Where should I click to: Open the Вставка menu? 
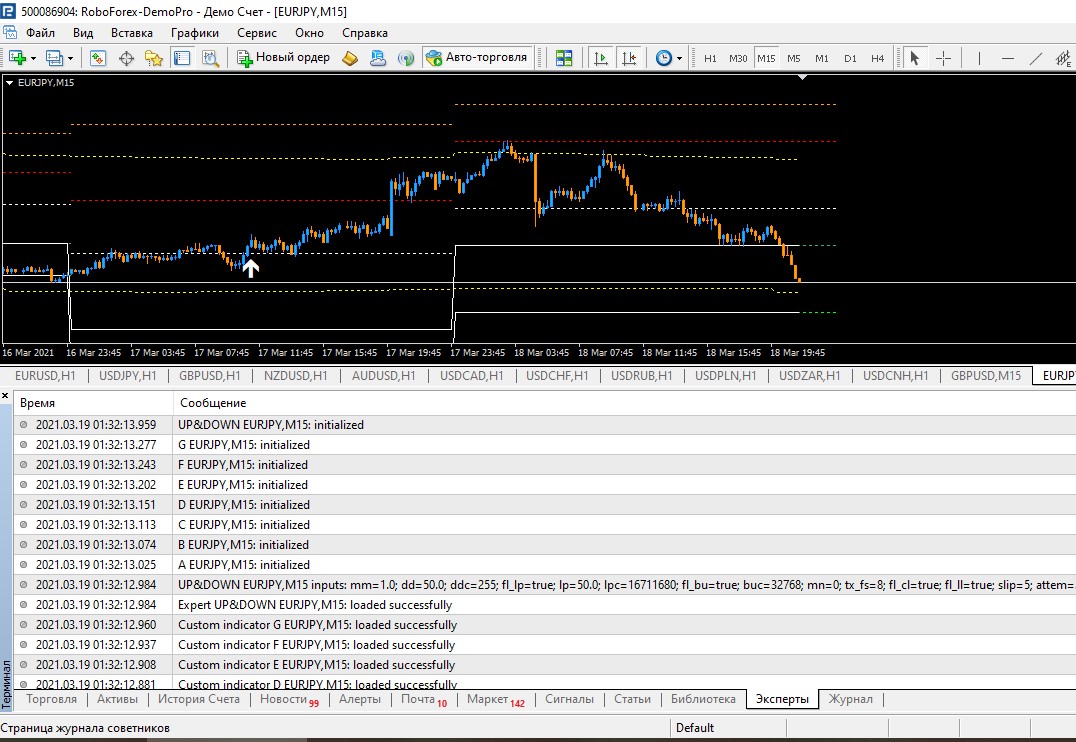[132, 32]
